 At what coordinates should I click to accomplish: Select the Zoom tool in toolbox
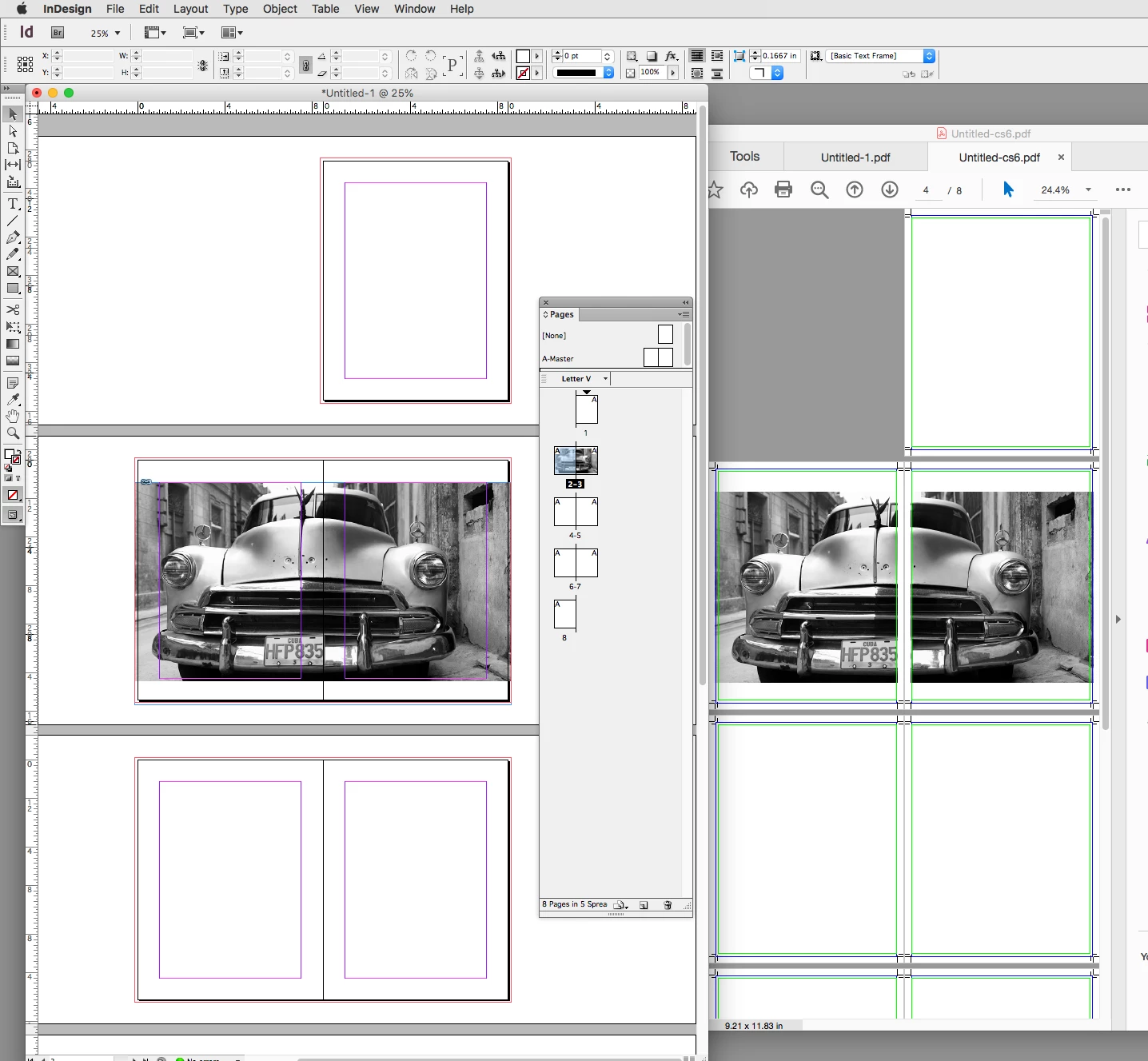pos(13,433)
